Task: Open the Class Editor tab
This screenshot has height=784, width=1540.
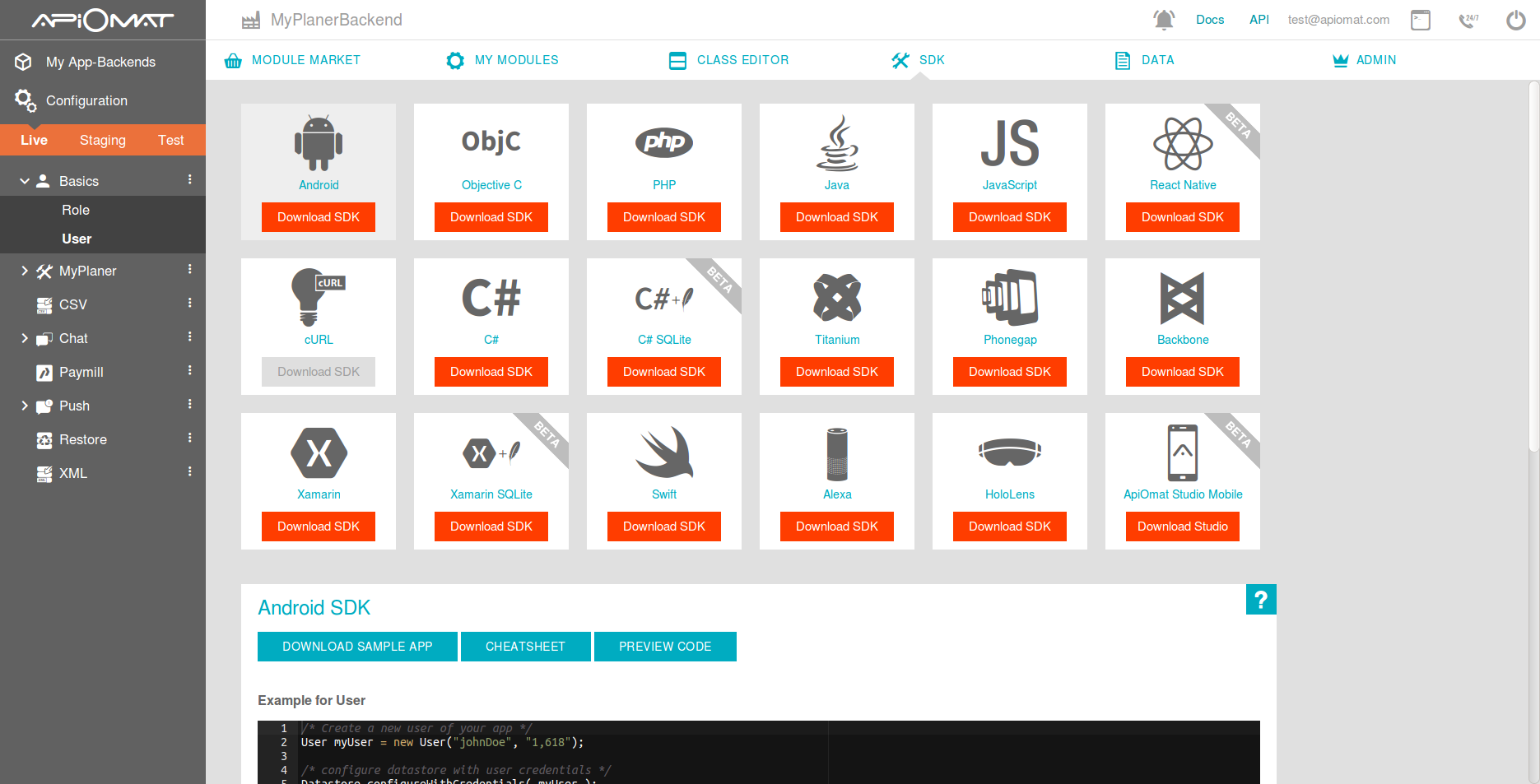Action: (x=729, y=60)
